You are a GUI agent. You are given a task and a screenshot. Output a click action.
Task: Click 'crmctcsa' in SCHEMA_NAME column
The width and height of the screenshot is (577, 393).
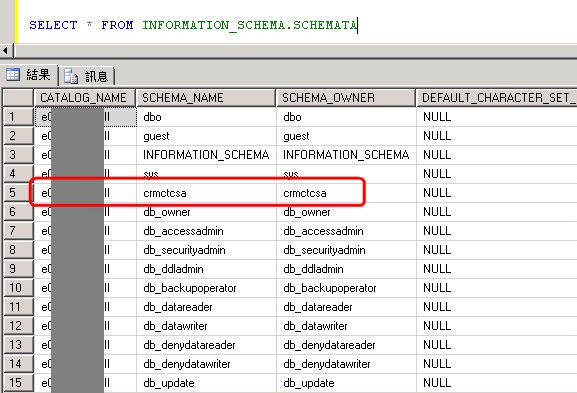pyautogui.click(x=165, y=193)
